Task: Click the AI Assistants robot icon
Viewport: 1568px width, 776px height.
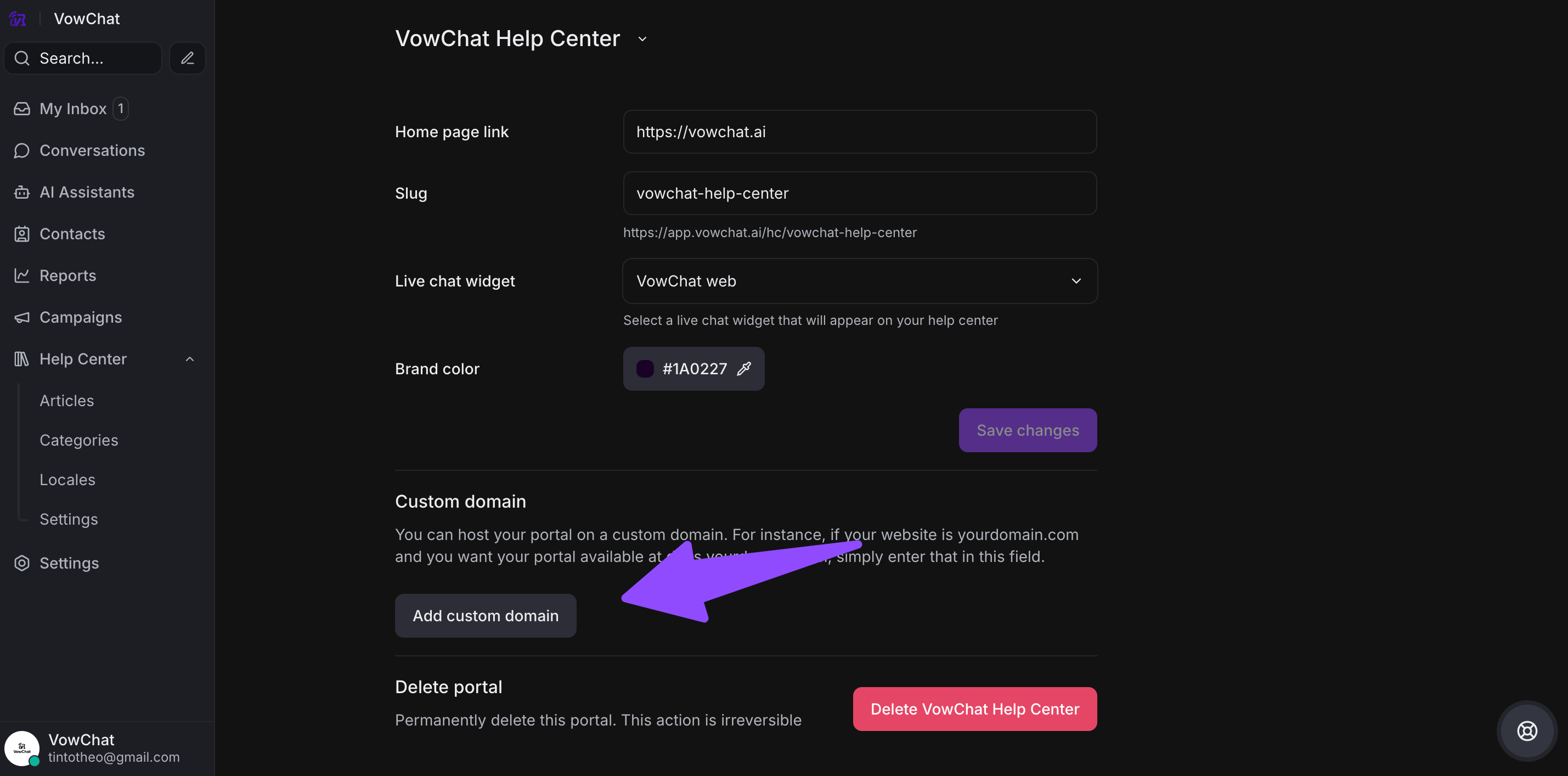Action: pos(22,192)
